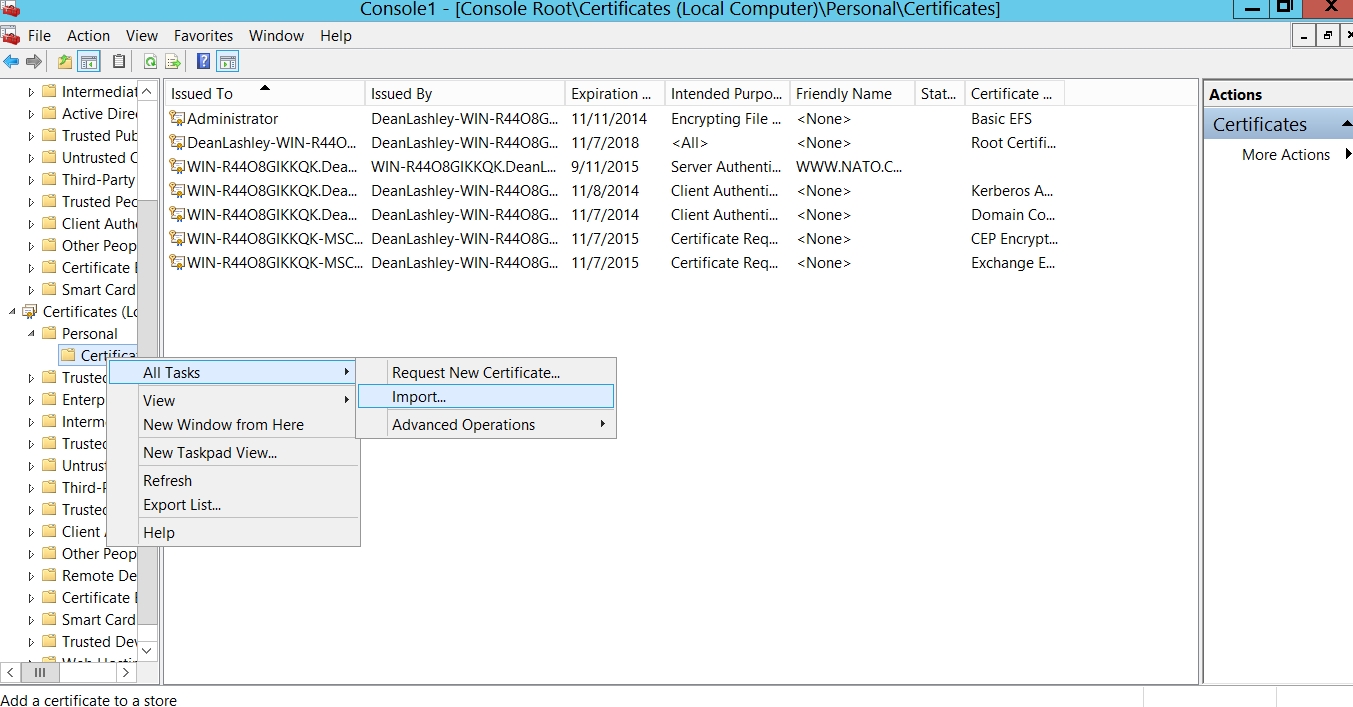Toggle Show/Hide Console Tree button
The width and height of the screenshot is (1353, 707).
tap(89, 62)
